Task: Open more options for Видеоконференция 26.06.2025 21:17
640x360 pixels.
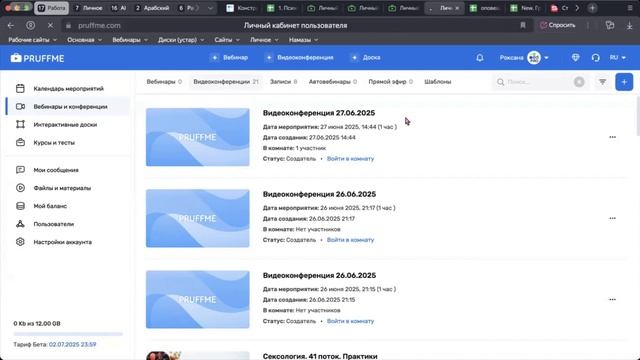Action: point(612,218)
